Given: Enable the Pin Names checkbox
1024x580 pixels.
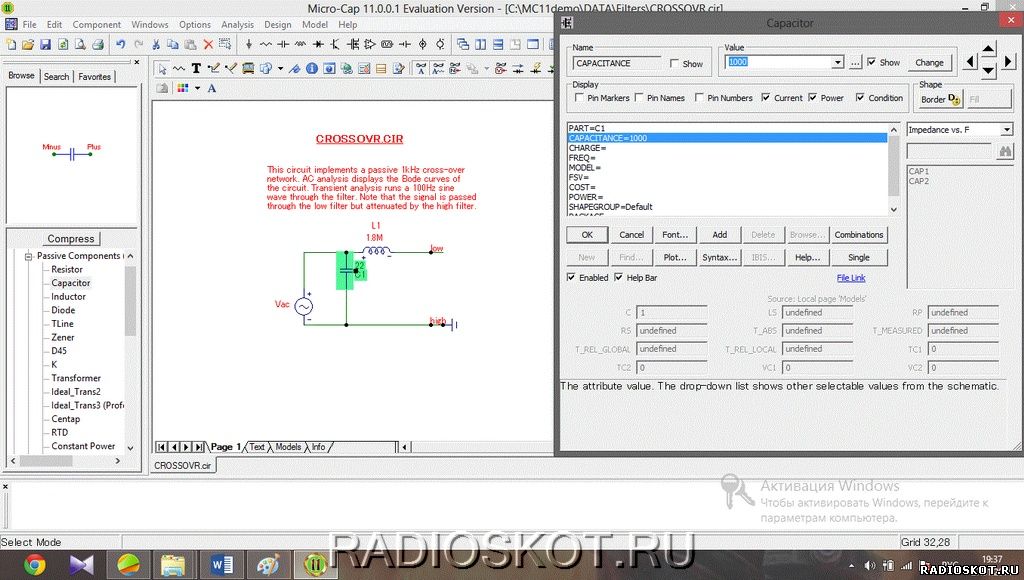Looking at the screenshot, I should click(639, 97).
